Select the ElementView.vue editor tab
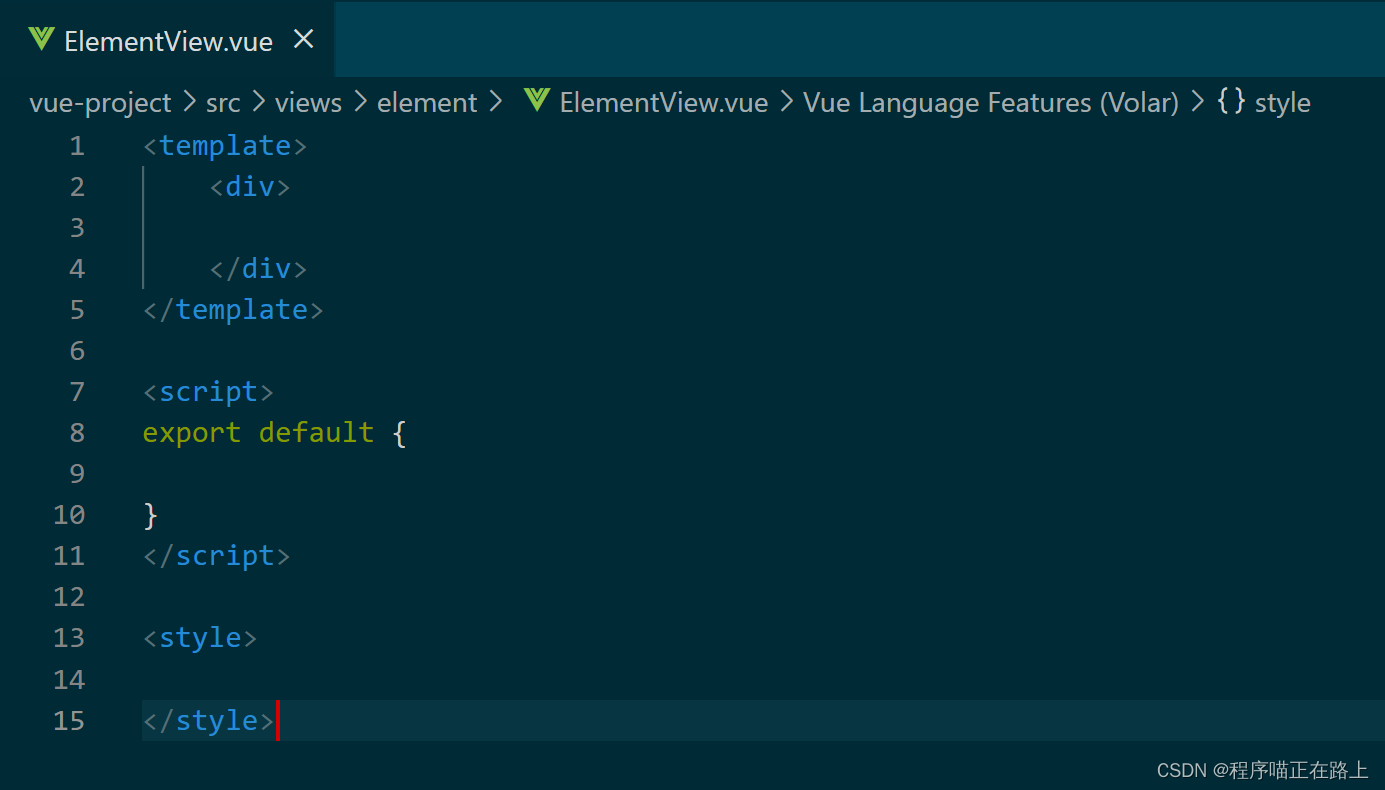The height and width of the screenshot is (790, 1385). coord(168,40)
